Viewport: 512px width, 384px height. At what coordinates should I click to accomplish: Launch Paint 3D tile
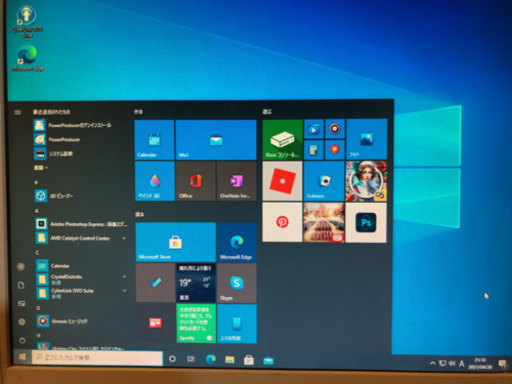(155, 181)
